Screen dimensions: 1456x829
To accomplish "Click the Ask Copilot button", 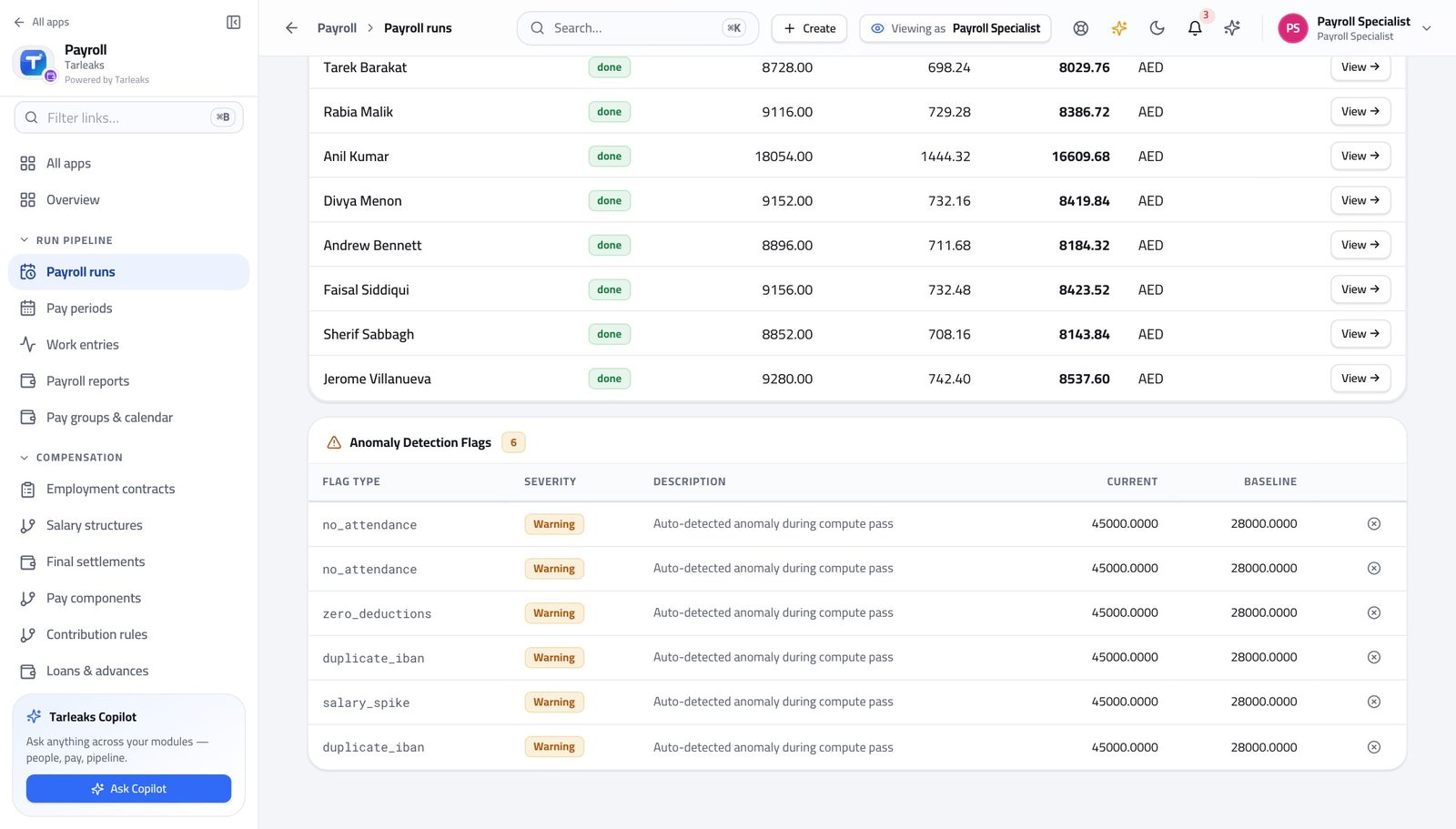I will [x=128, y=789].
